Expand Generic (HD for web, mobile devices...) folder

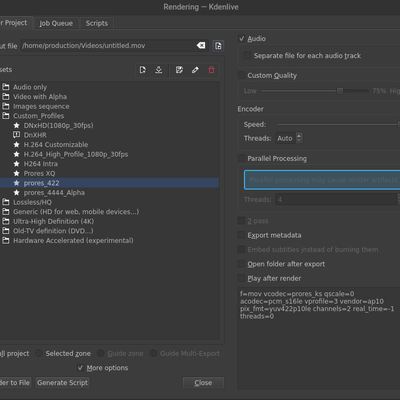click(6, 212)
